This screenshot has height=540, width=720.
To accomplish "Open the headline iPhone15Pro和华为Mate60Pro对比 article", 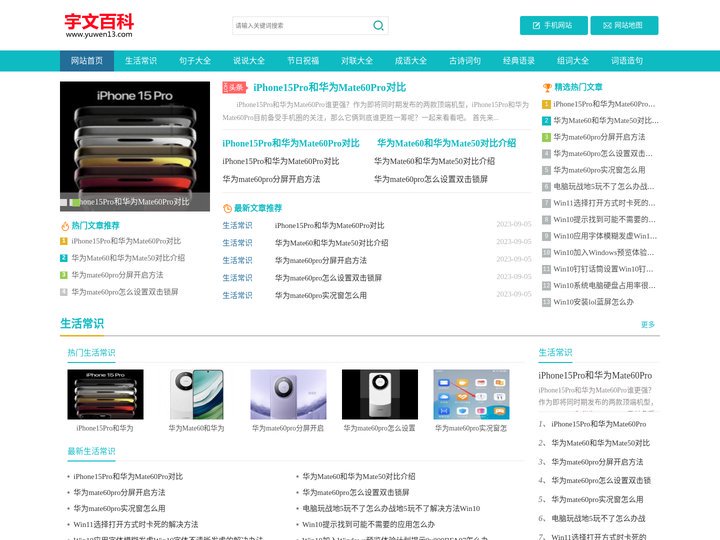I will tap(330, 87).
